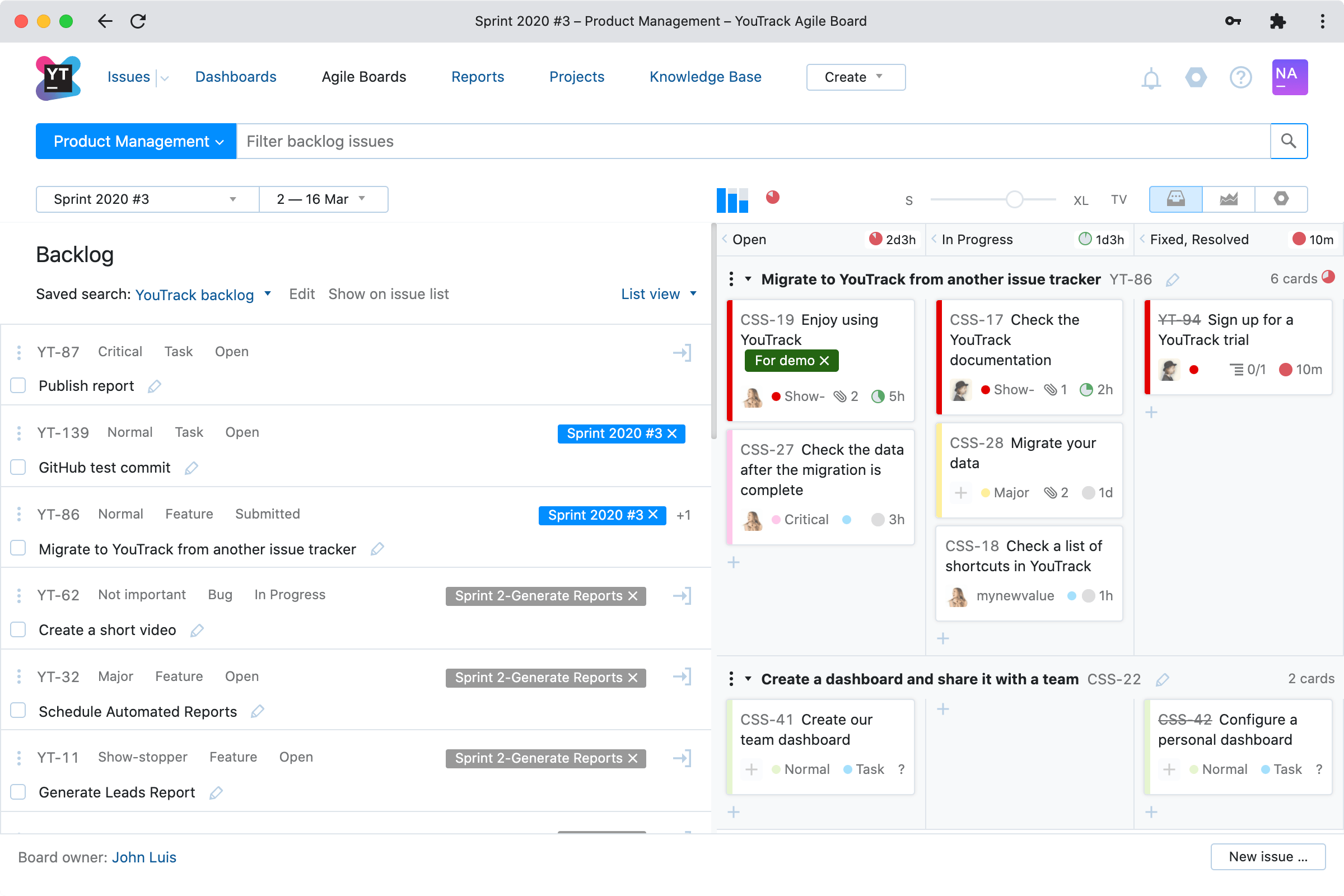The height and width of the screenshot is (896, 1344).
Task: Select the Publish report checkbox
Action: [x=18, y=386]
